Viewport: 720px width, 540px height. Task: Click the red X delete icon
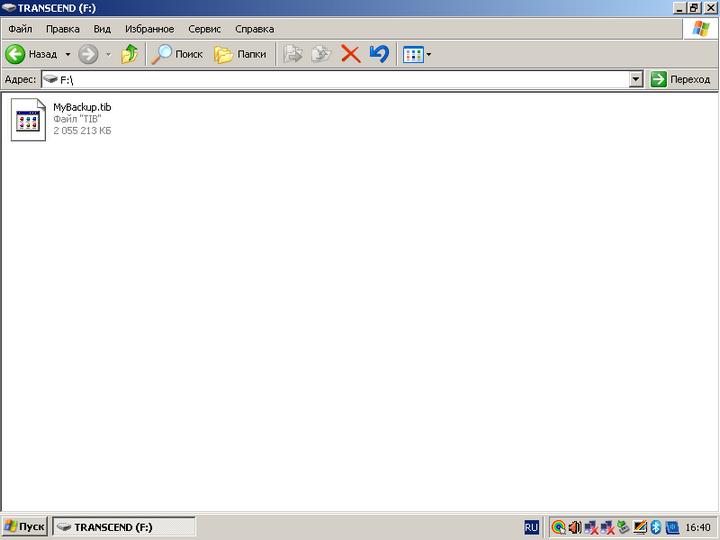pyautogui.click(x=350, y=54)
